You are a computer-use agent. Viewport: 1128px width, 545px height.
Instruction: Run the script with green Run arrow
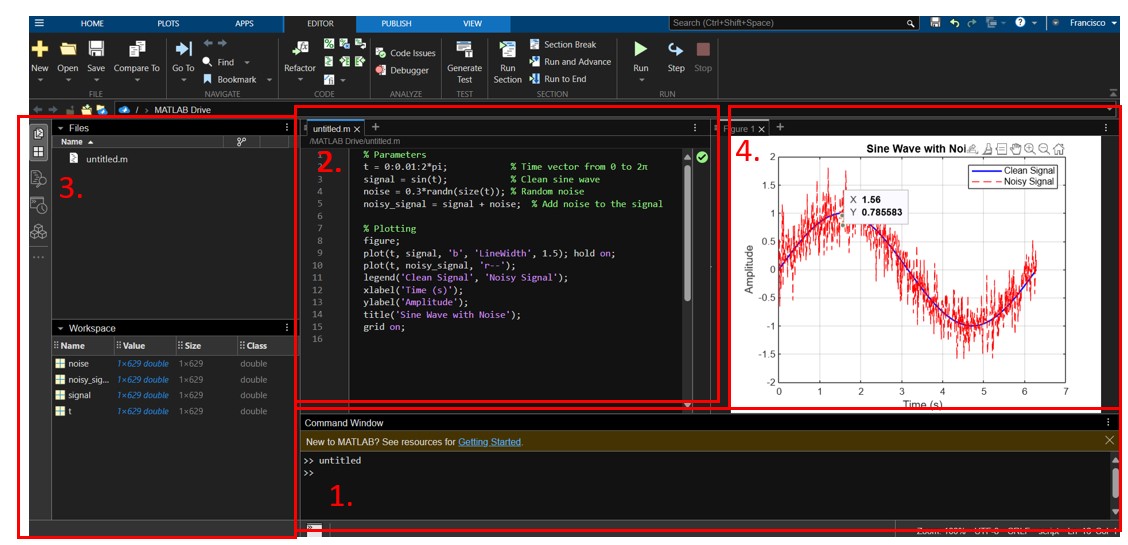click(x=640, y=49)
